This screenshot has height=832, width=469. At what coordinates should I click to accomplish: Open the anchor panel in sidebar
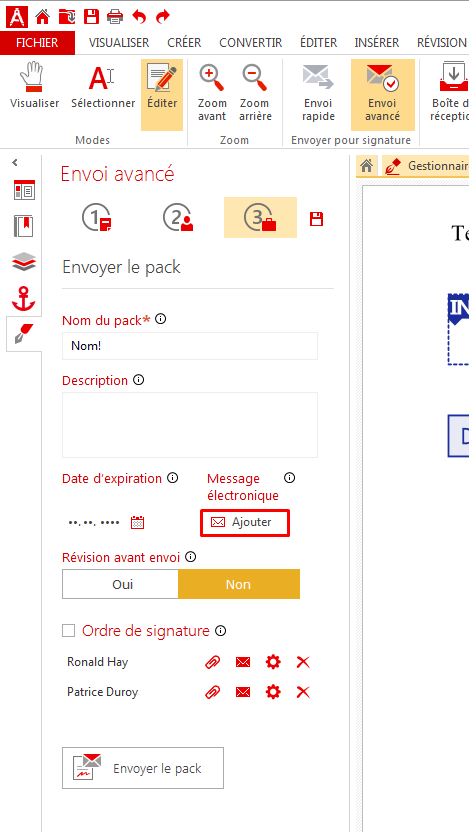coord(24,299)
